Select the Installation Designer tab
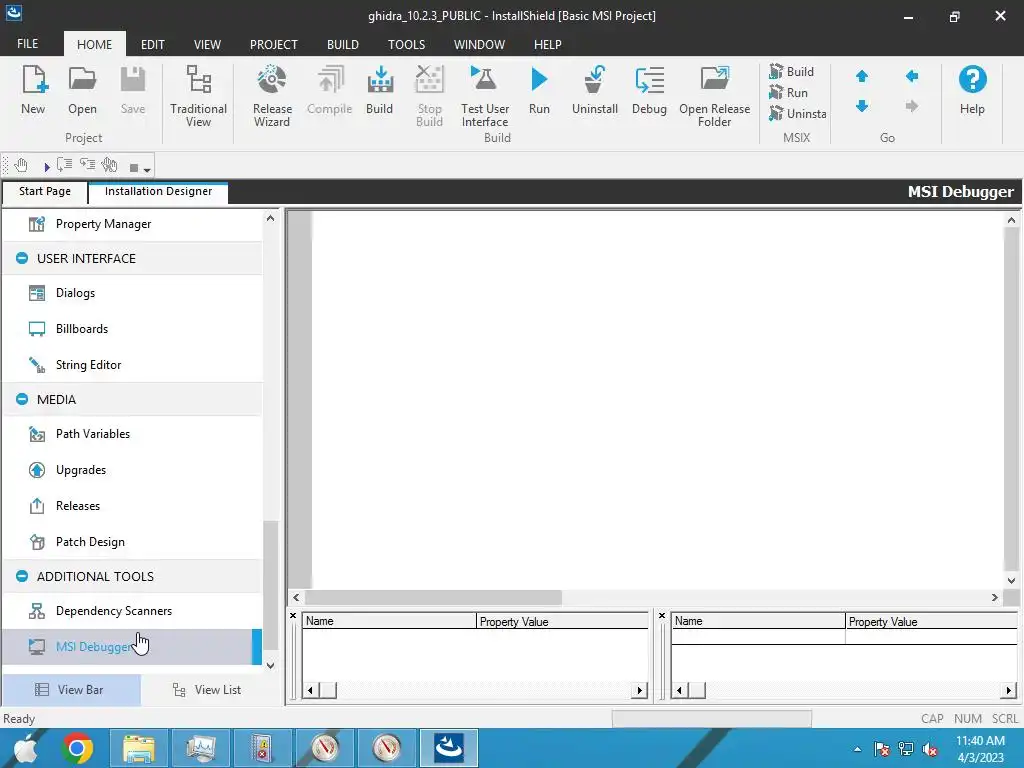This screenshot has height=768, width=1024. [158, 191]
